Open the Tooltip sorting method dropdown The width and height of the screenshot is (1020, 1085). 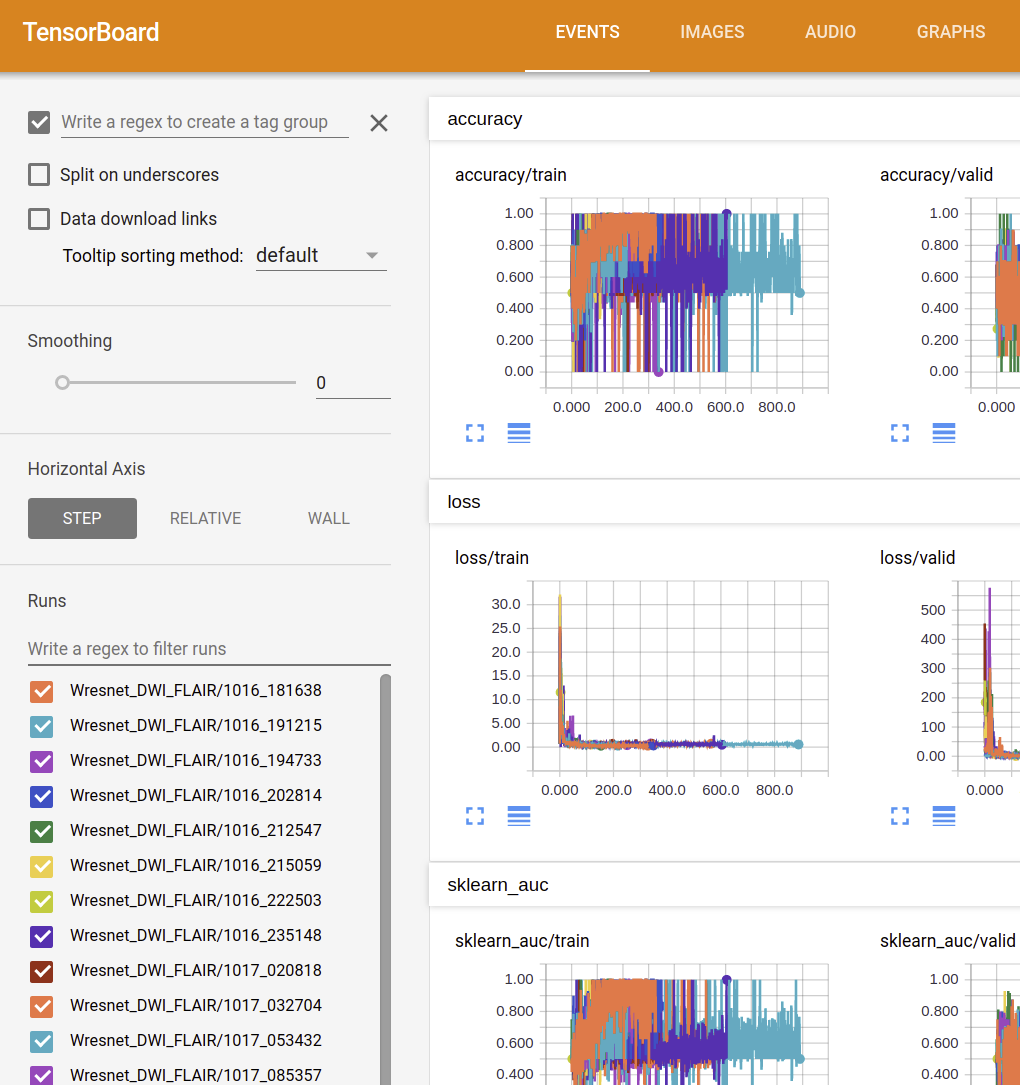click(x=320, y=255)
